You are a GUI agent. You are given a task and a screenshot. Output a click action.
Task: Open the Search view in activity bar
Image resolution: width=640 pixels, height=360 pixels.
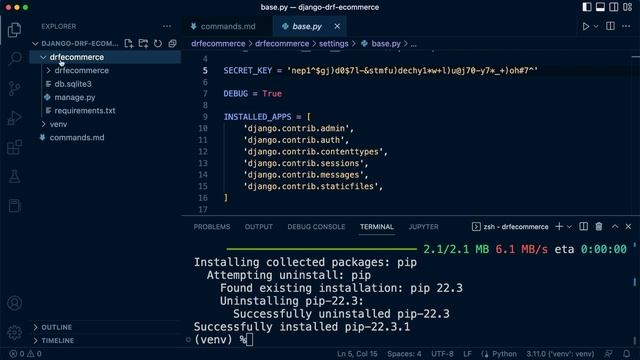coord(15,58)
